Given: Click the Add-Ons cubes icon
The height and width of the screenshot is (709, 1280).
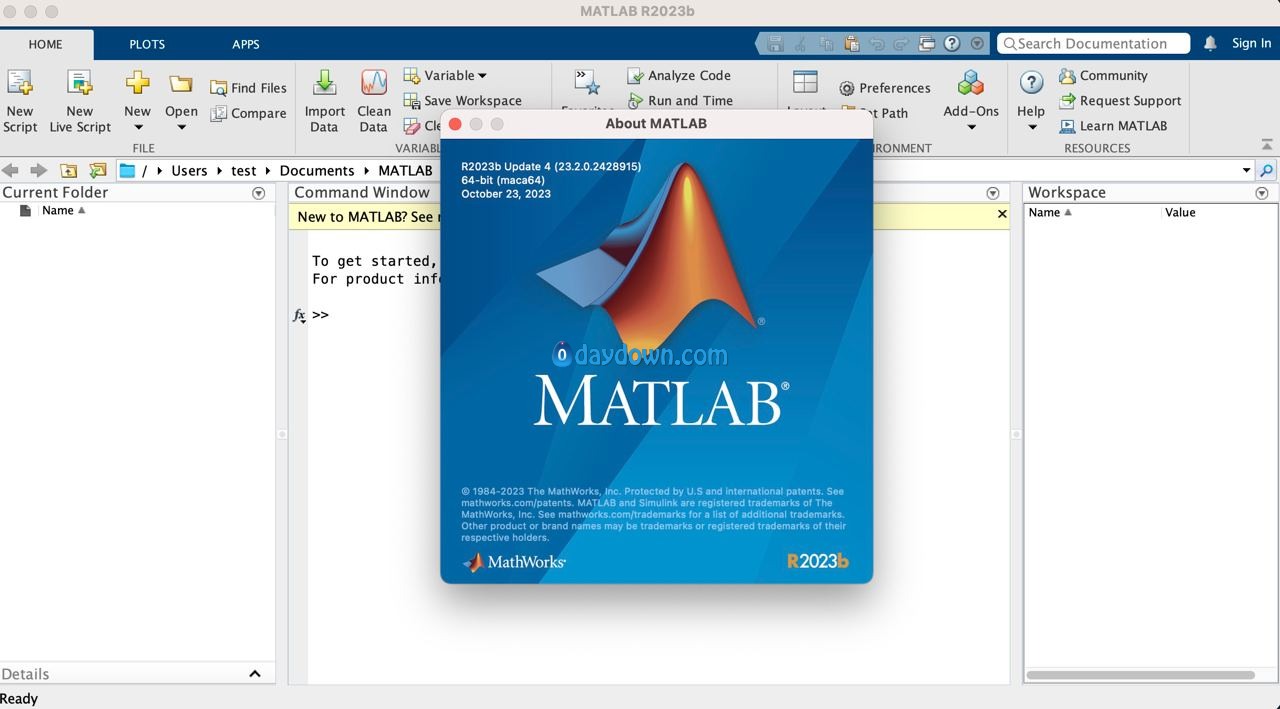Looking at the screenshot, I should [x=971, y=83].
